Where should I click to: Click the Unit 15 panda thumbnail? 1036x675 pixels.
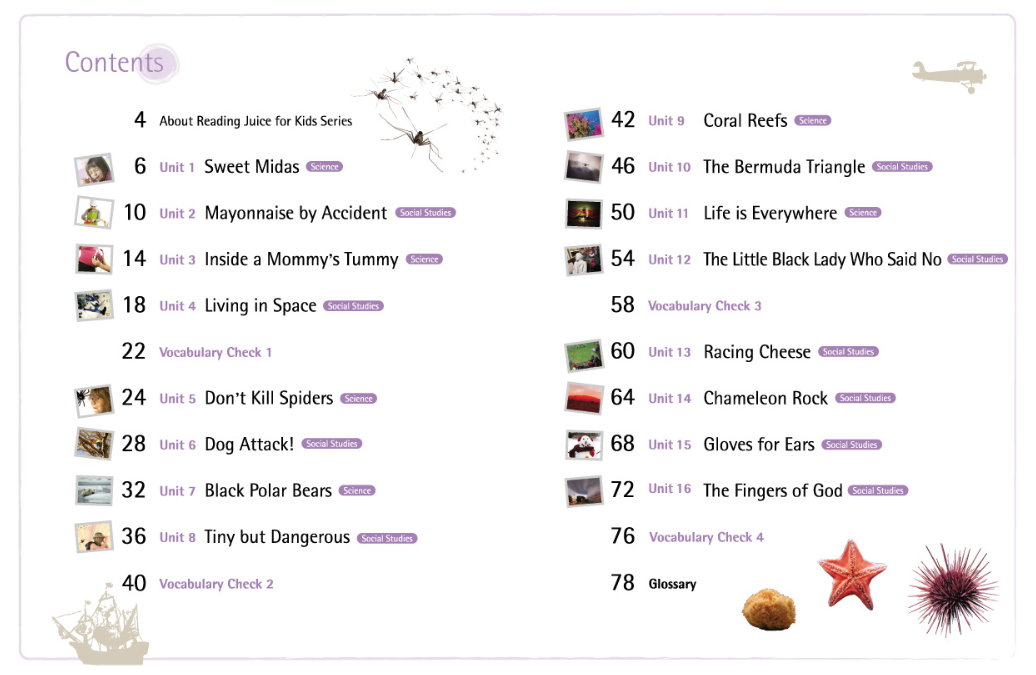pyautogui.click(x=583, y=445)
